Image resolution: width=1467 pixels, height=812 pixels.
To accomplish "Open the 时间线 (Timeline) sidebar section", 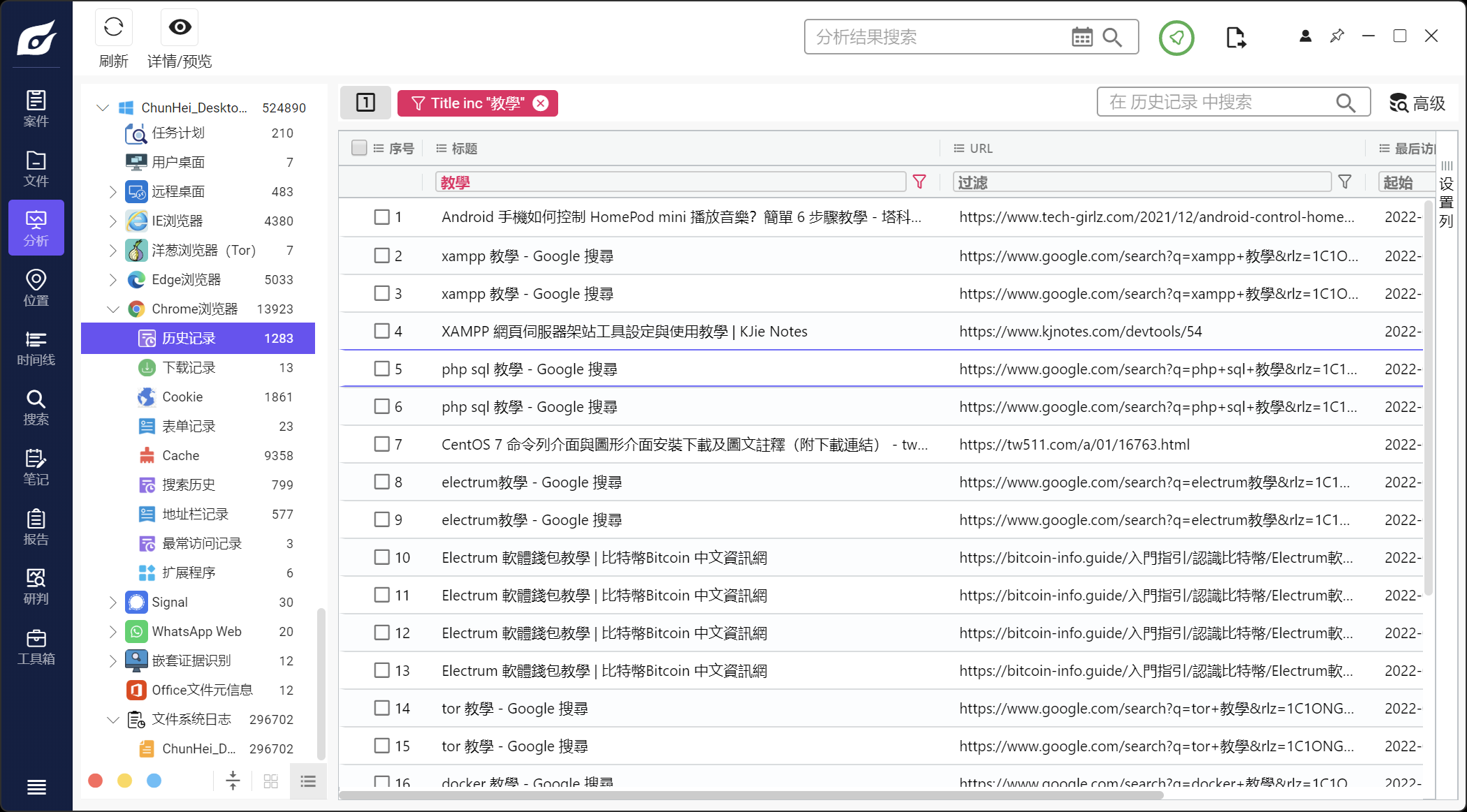I will (x=36, y=348).
